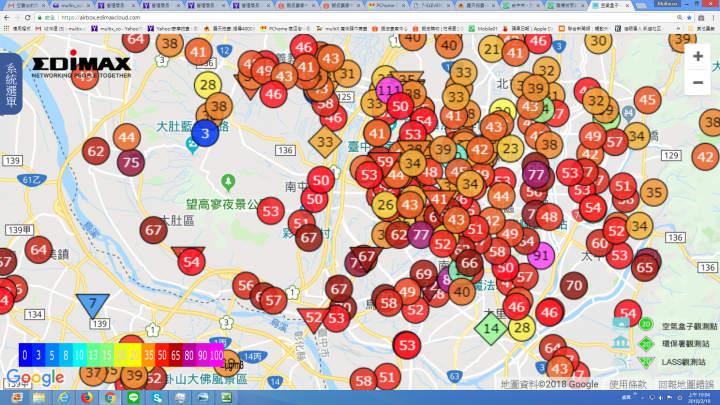Click the magenta 100 color scale swatch
Image resolution: width=720 pixels, height=405 pixels.
[217, 355]
